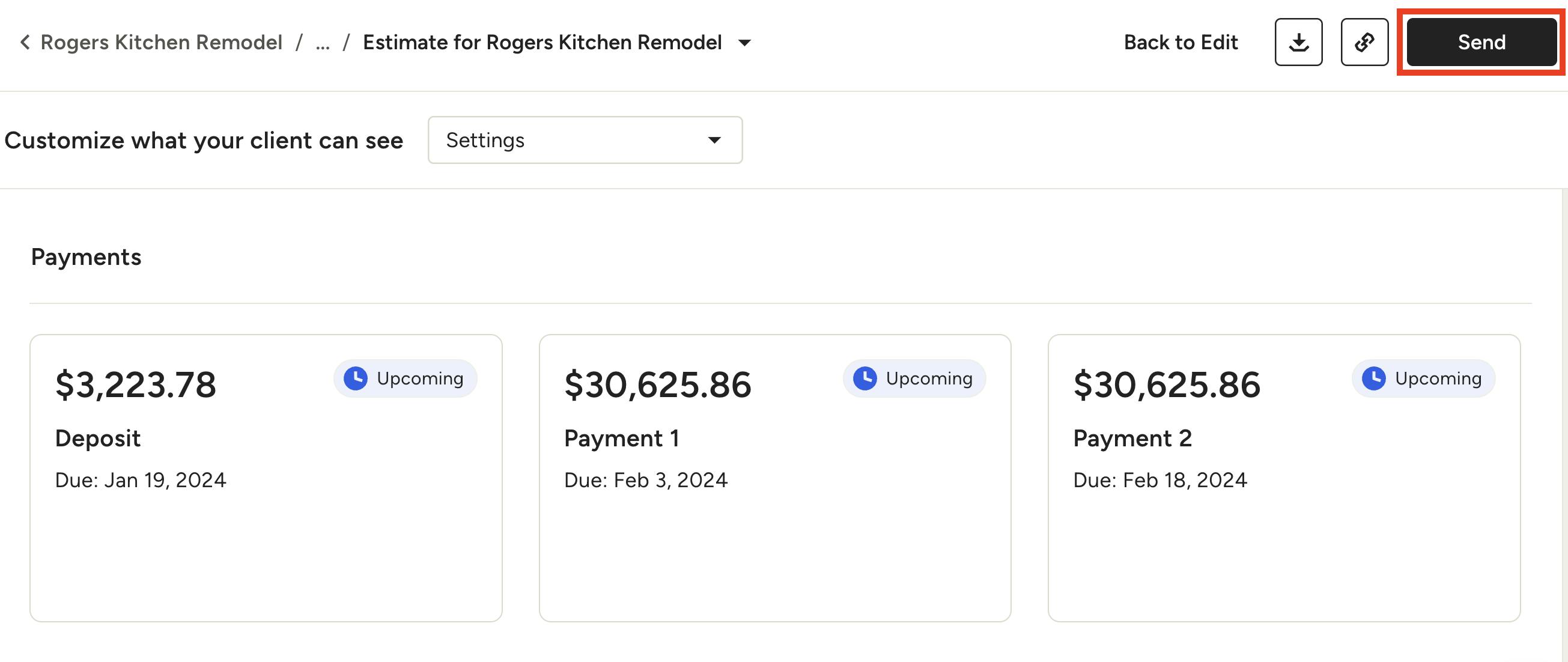Open the Payment 2 card
Viewport: 1568px width, 662px height.
tap(1284, 478)
